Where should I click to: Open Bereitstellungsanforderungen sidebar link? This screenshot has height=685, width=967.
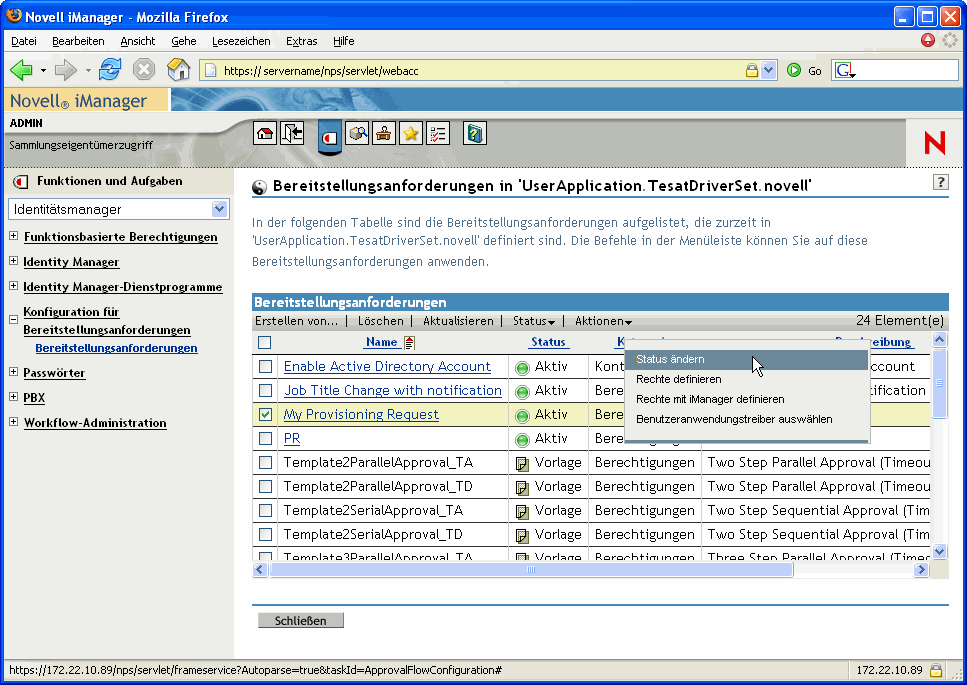[x=116, y=348]
